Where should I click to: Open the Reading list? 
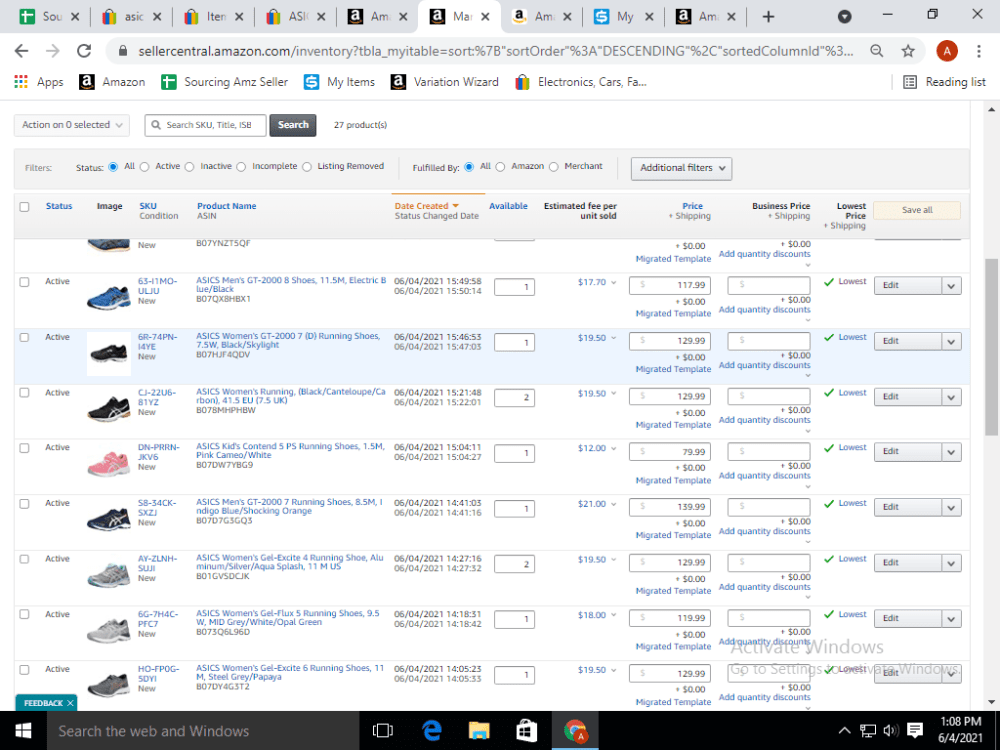pos(945,82)
